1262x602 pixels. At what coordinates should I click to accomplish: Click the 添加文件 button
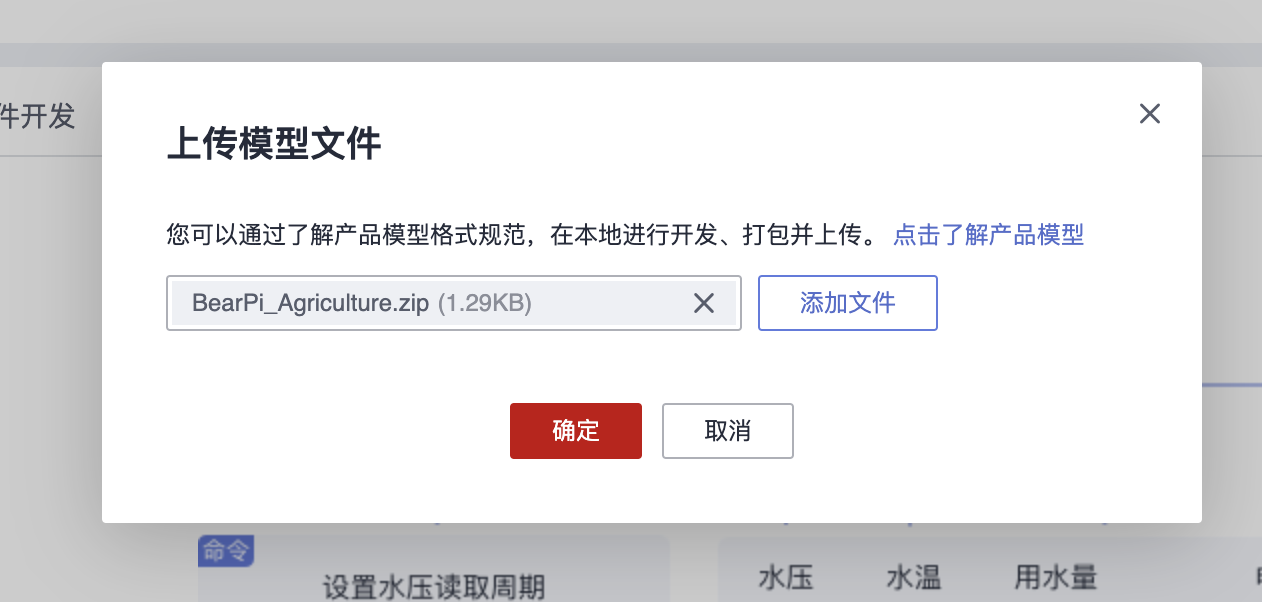[847, 303]
